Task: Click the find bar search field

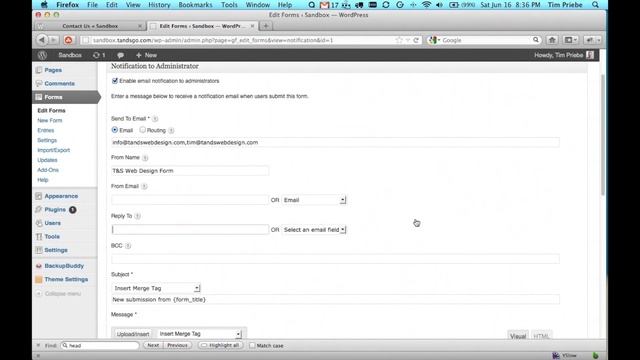Action: pyautogui.click(x=100, y=345)
